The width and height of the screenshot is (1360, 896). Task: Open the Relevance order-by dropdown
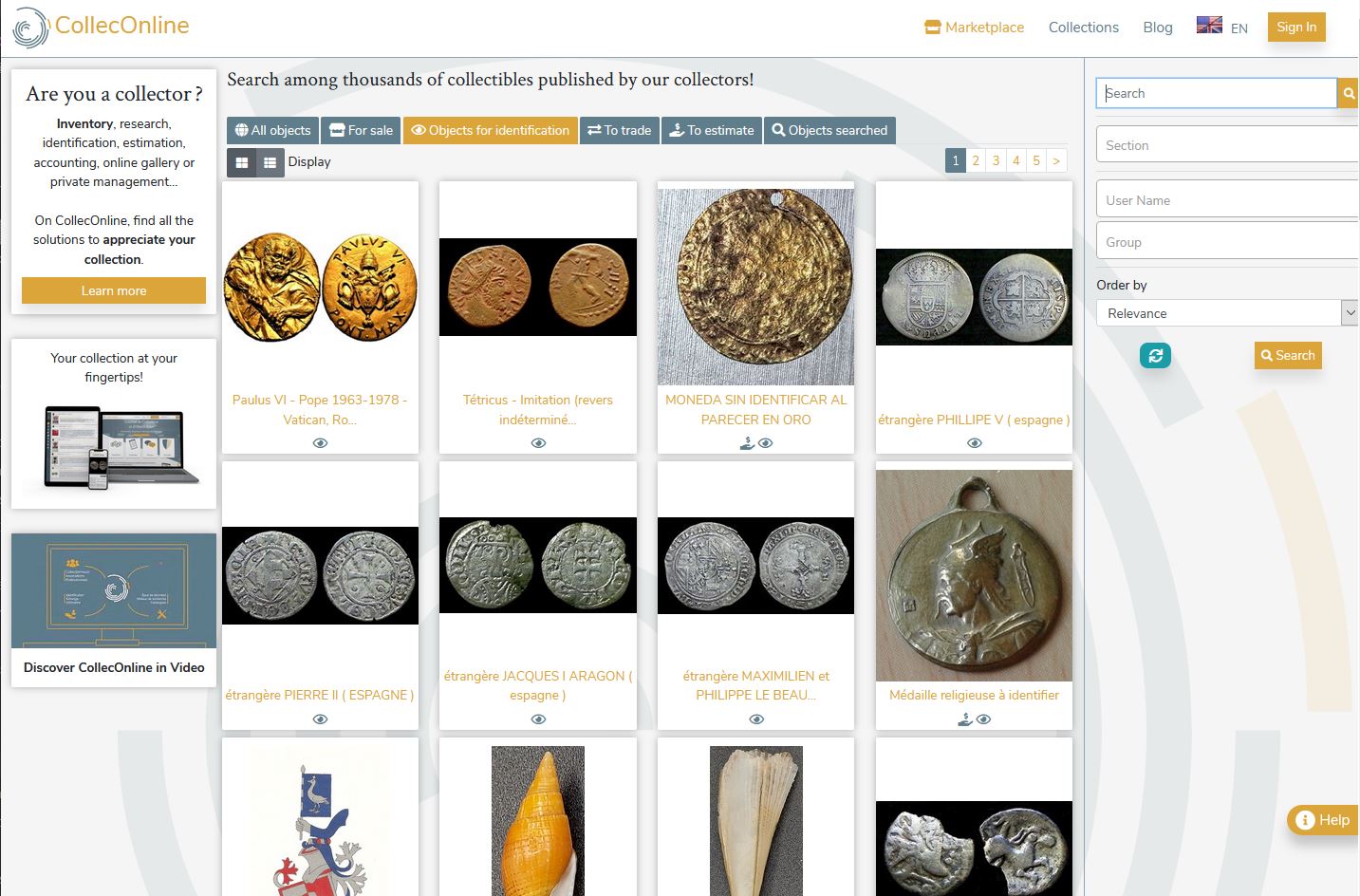[x=1227, y=313]
